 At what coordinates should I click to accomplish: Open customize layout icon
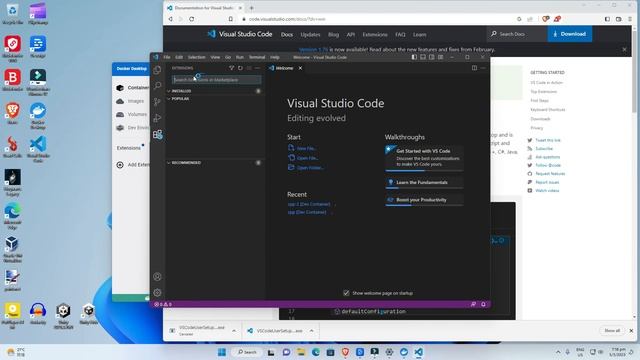coord(440,57)
